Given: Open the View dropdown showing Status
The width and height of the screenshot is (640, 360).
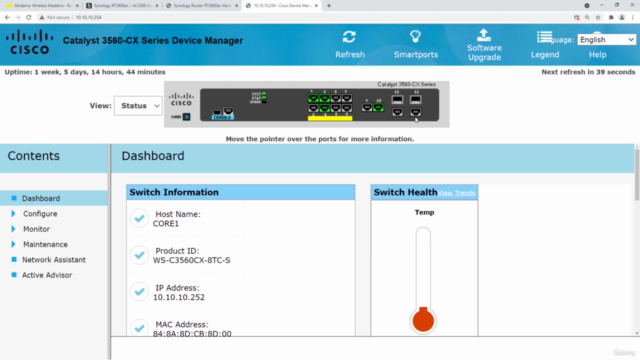Looking at the screenshot, I should 138,106.
